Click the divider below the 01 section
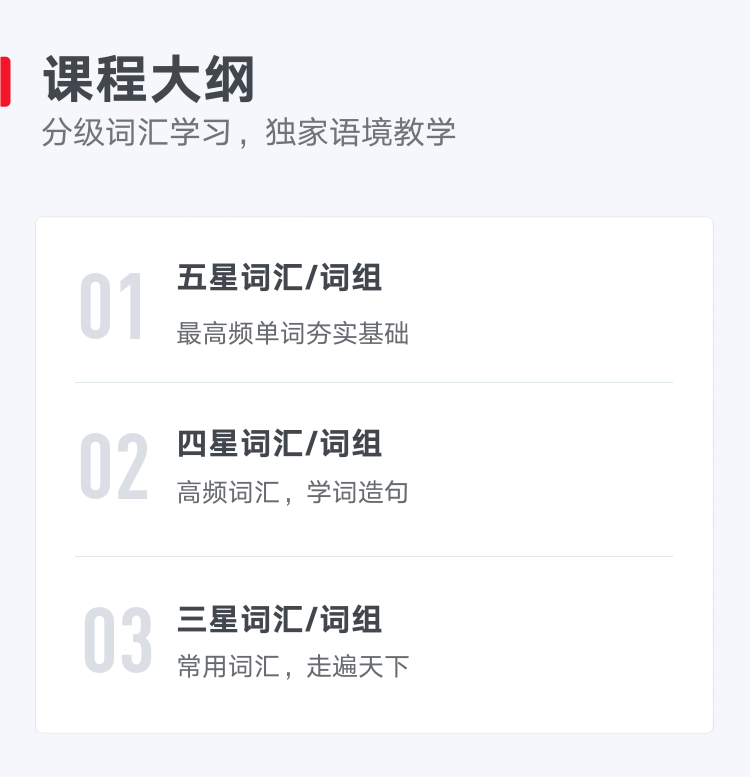 click(x=374, y=383)
